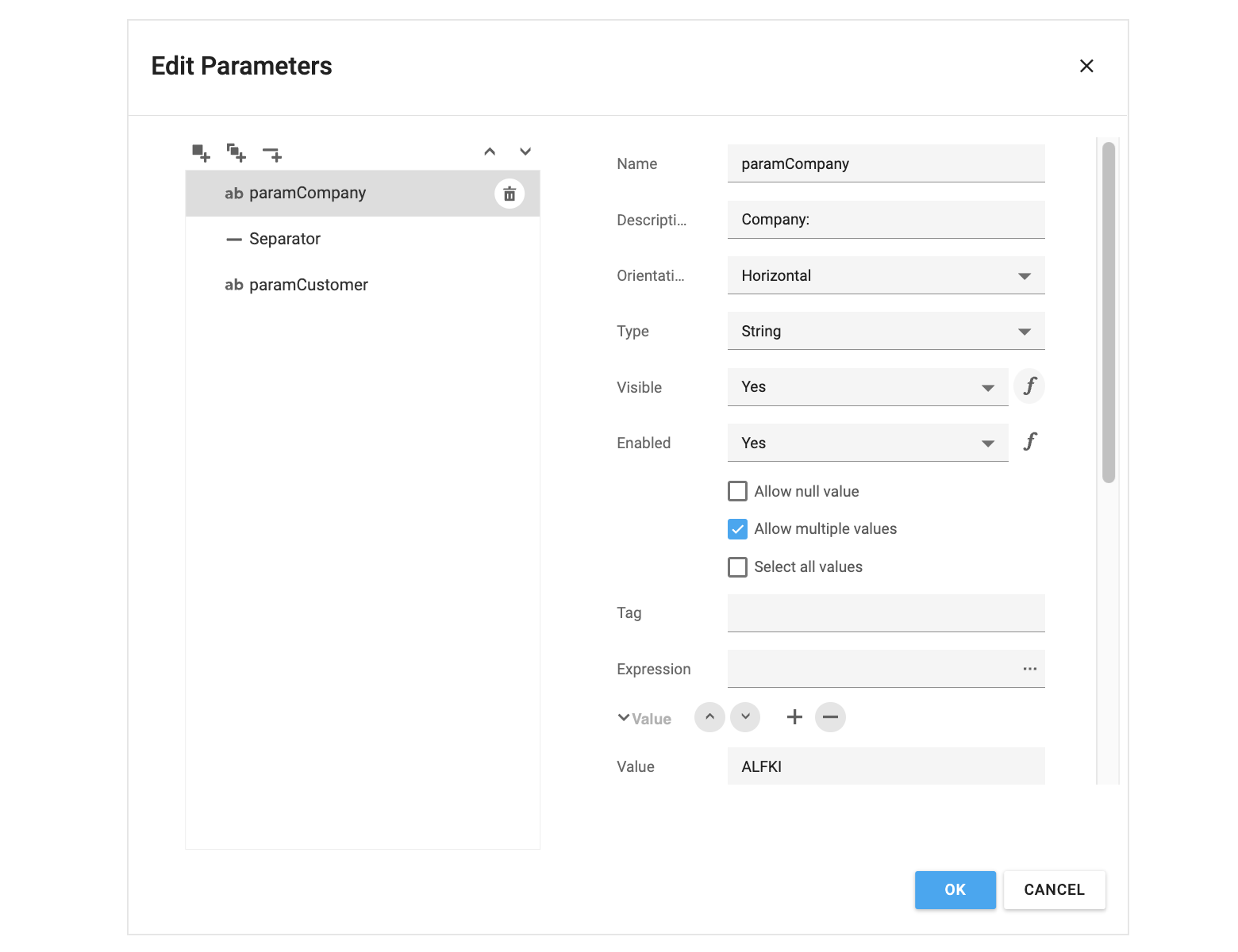Open Expression editor ellipsis button
This screenshot has width=1238, height=952.
tap(1029, 669)
